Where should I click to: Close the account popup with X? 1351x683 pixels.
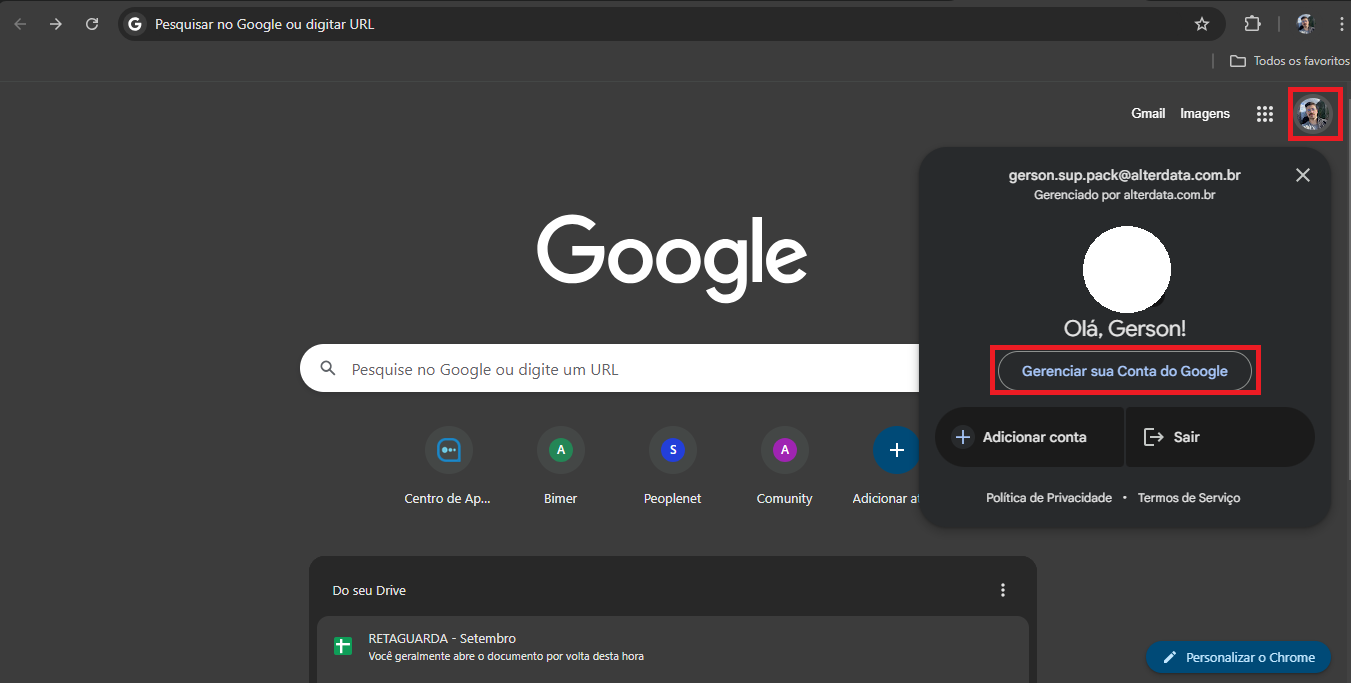(x=1302, y=175)
